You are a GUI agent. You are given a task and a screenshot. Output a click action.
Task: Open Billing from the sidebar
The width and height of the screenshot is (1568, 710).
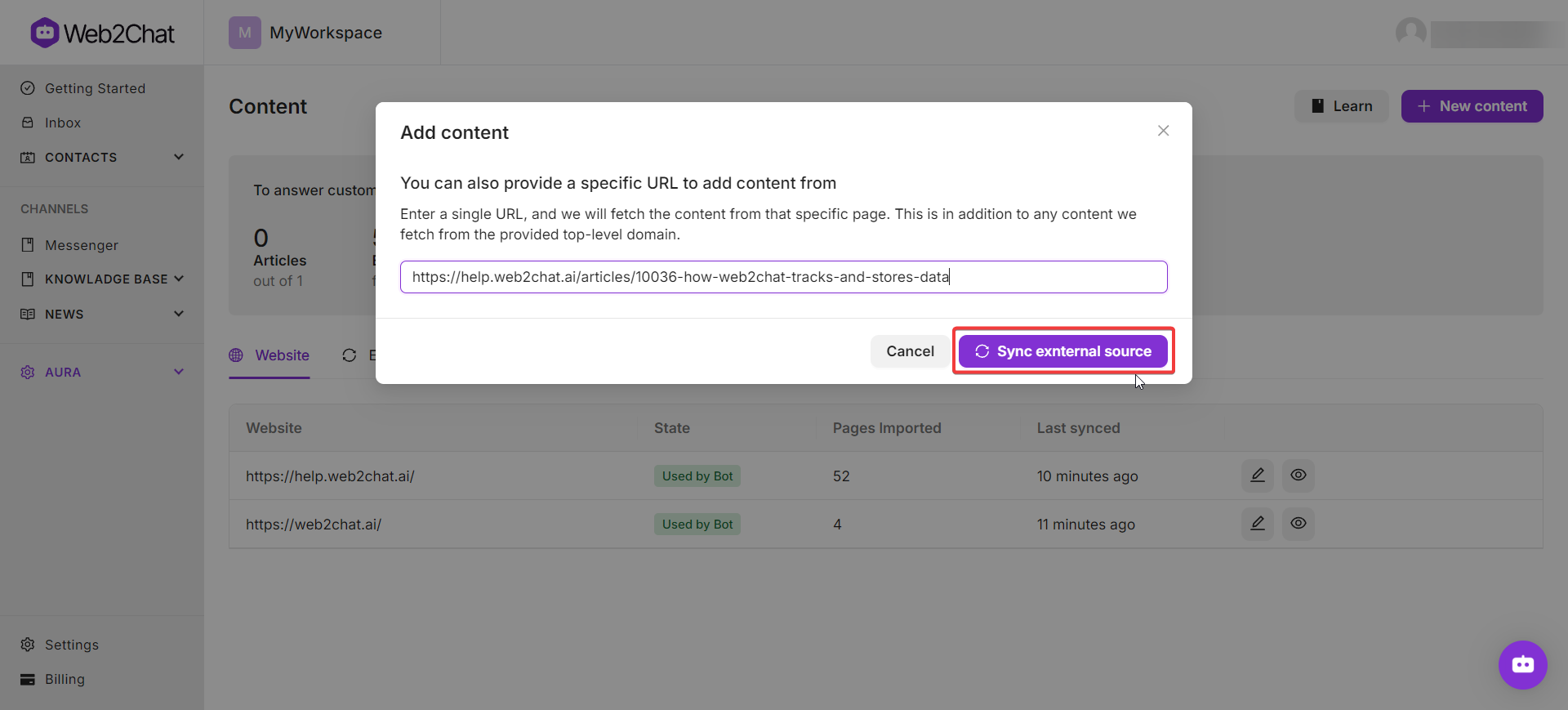coord(65,679)
